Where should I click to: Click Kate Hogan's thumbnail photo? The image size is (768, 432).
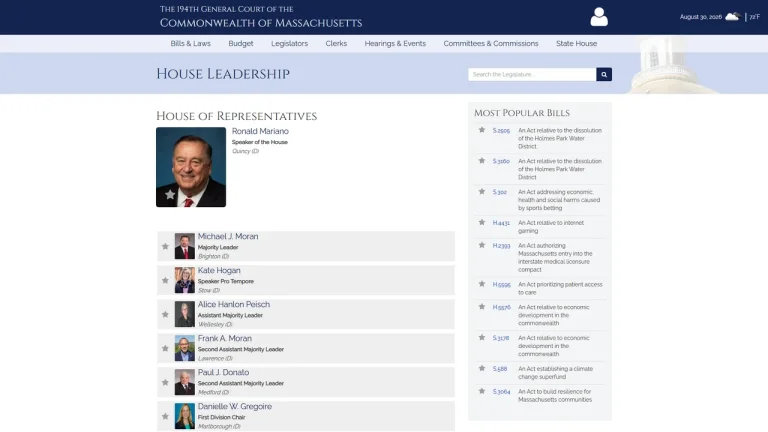185,280
